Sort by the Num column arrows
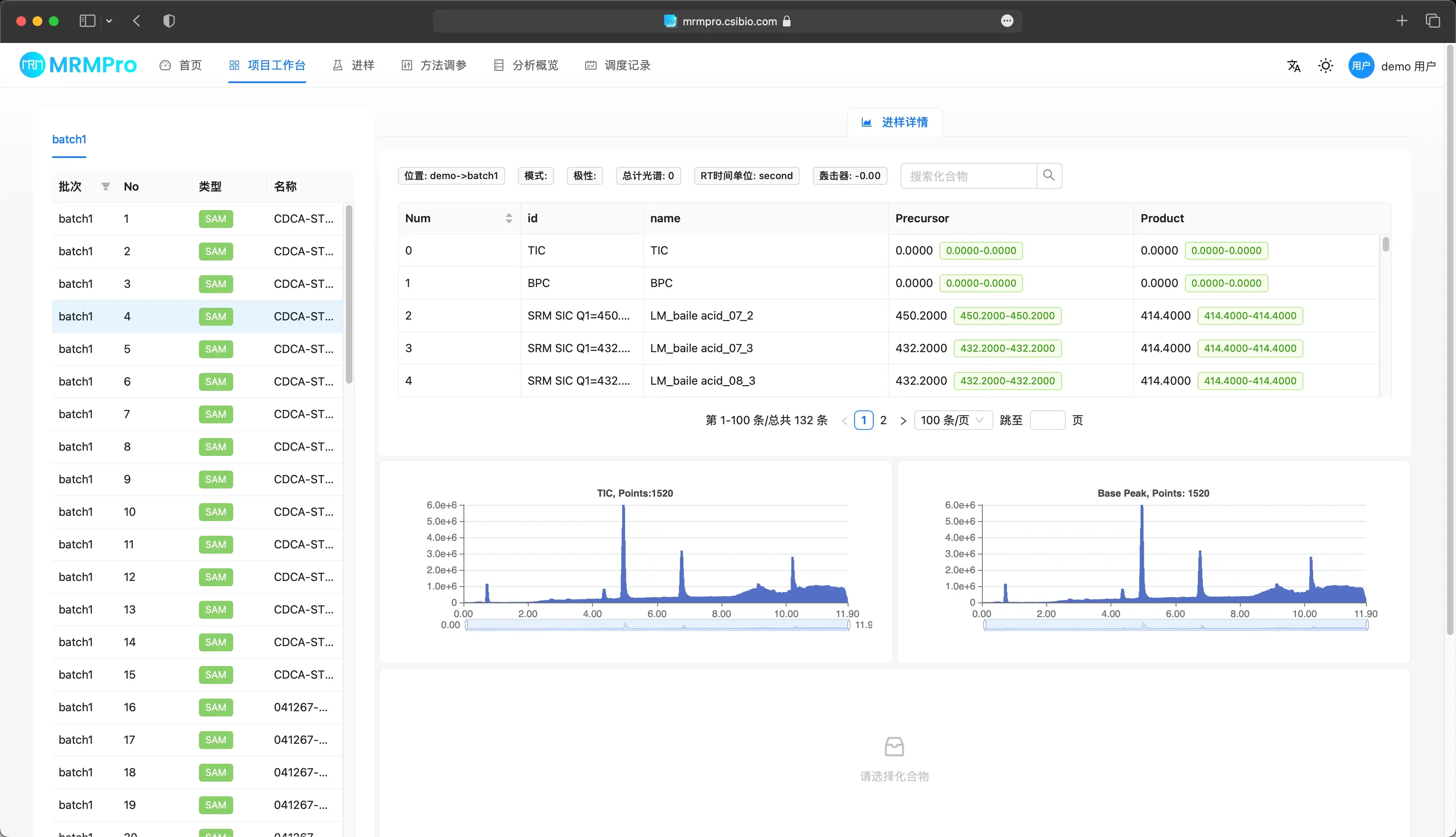This screenshot has width=1456, height=837. pyautogui.click(x=509, y=219)
